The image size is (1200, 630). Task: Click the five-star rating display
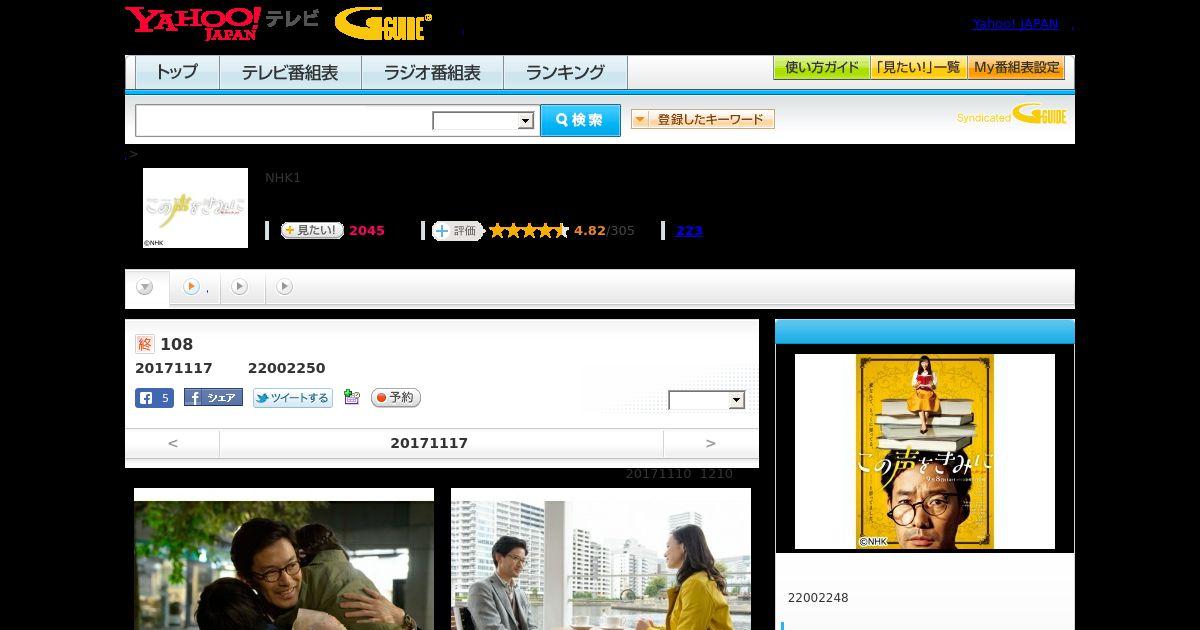[529, 231]
